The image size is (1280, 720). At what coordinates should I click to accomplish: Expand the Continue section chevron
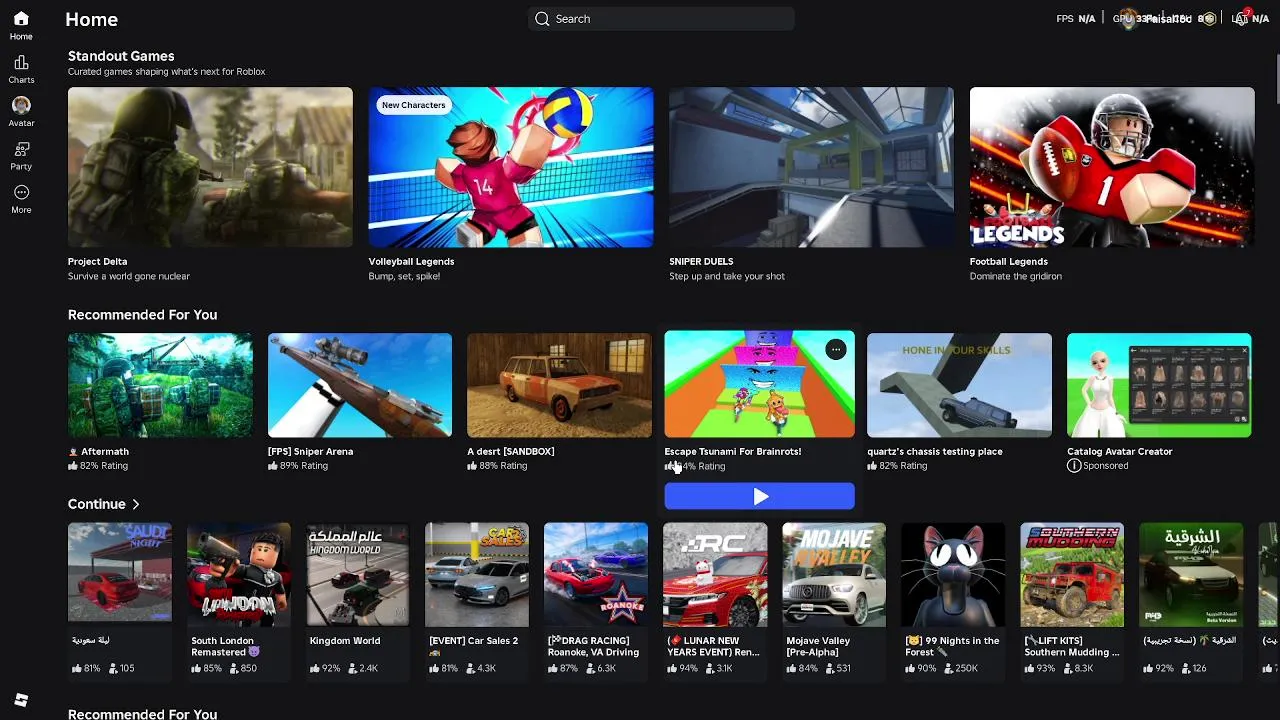(135, 504)
